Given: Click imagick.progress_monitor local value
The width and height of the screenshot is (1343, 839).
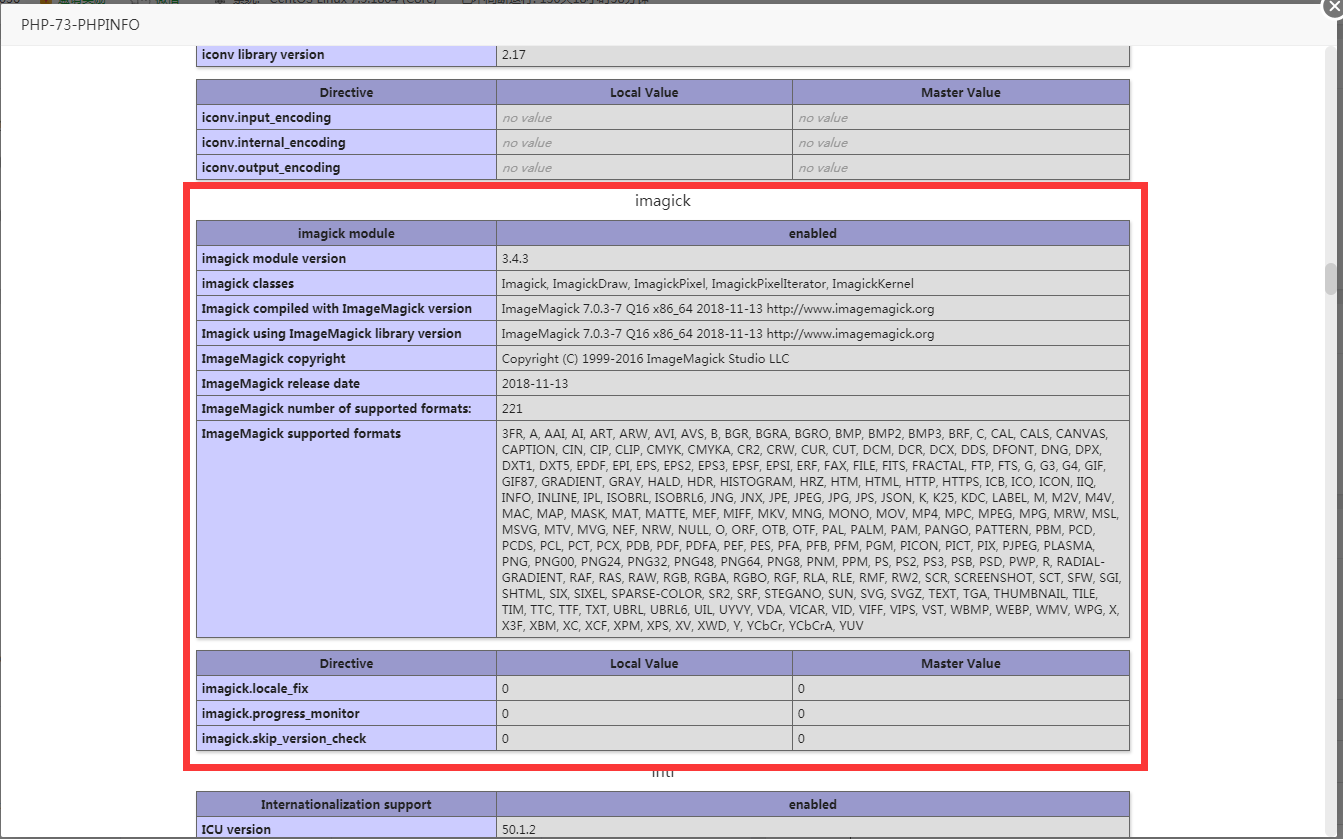Looking at the screenshot, I should pos(506,714).
